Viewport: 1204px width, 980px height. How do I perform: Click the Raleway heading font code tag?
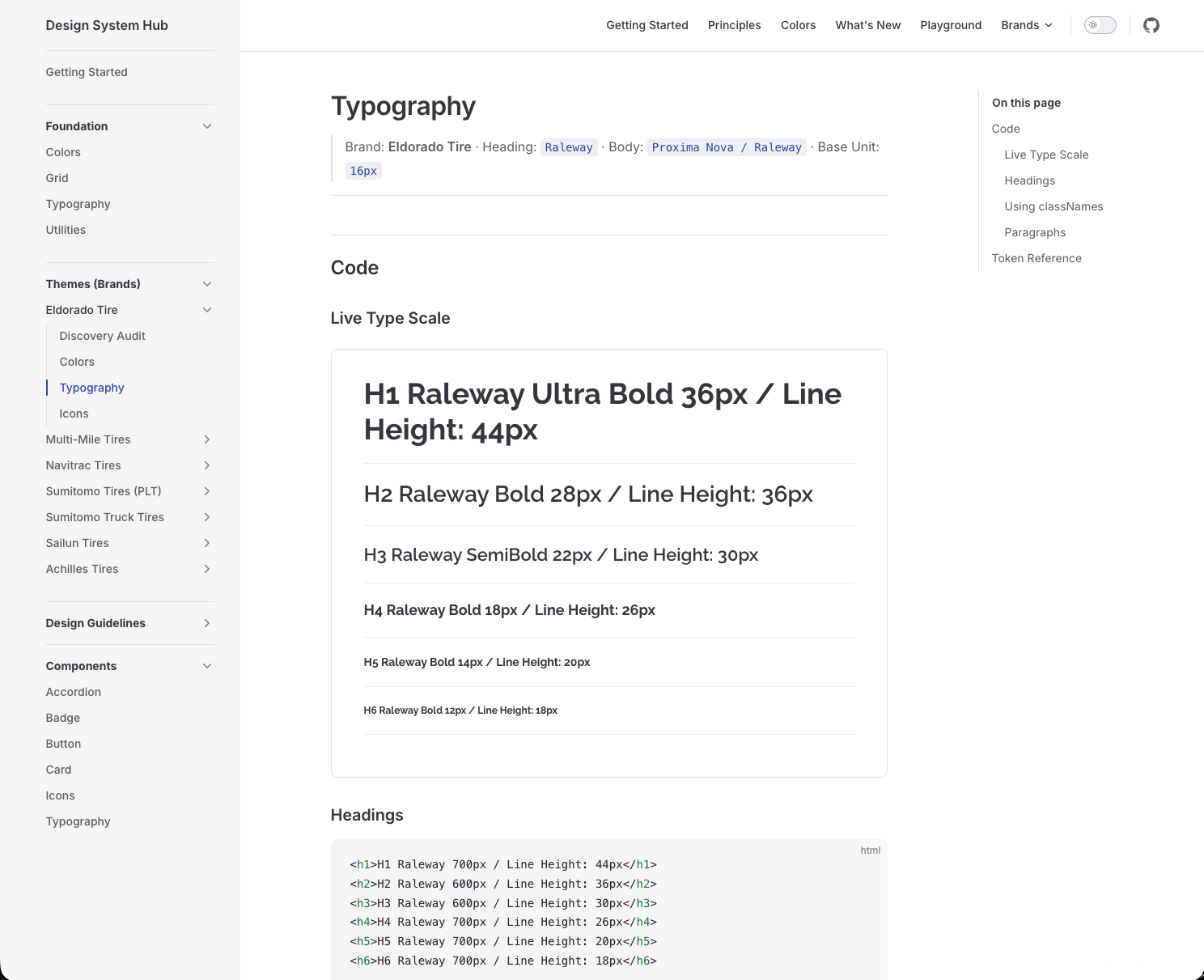(x=569, y=147)
